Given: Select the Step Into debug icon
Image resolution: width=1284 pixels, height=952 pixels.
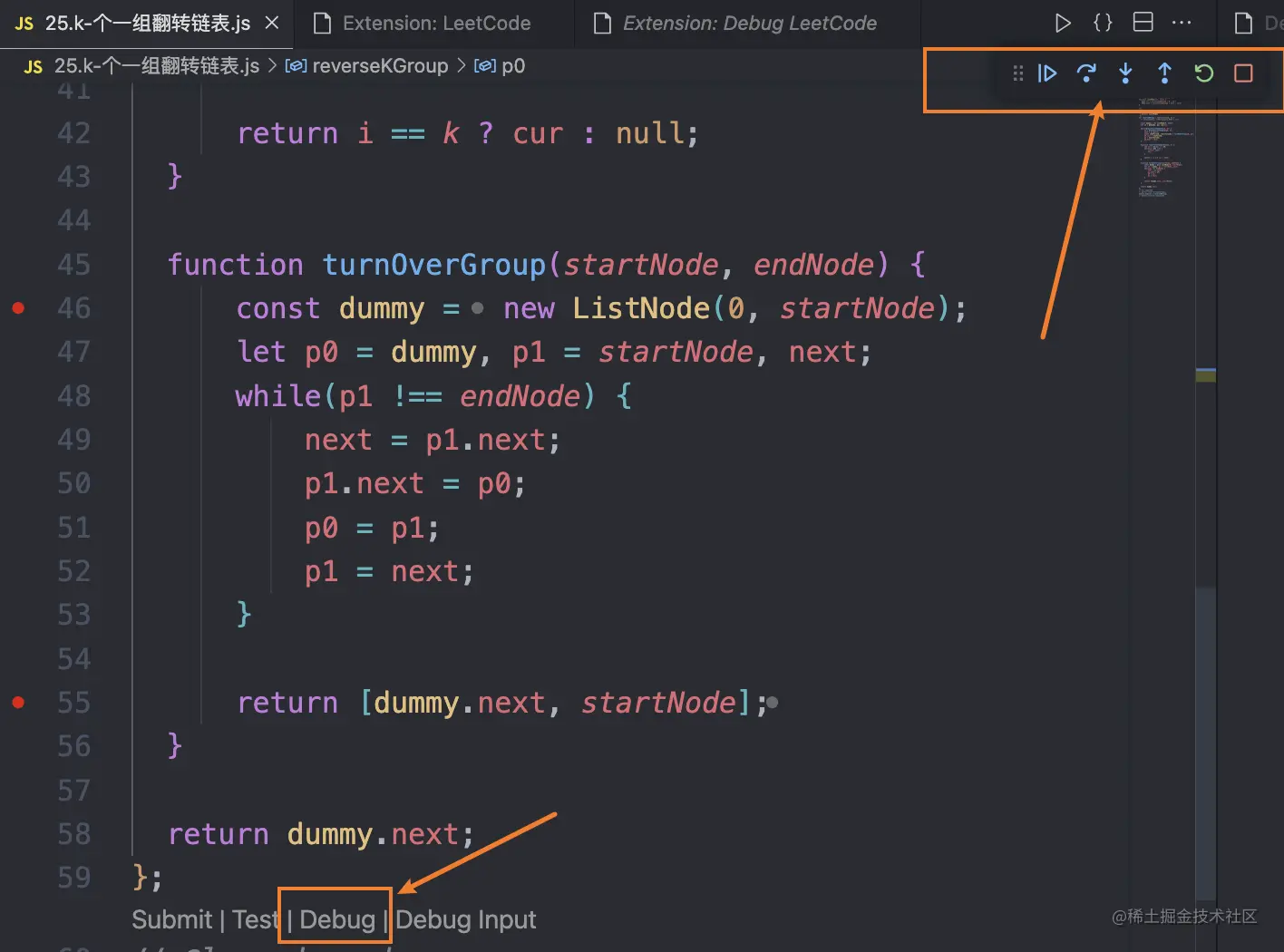Looking at the screenshot, I should pyautogui.click(x=1125, y=73).
